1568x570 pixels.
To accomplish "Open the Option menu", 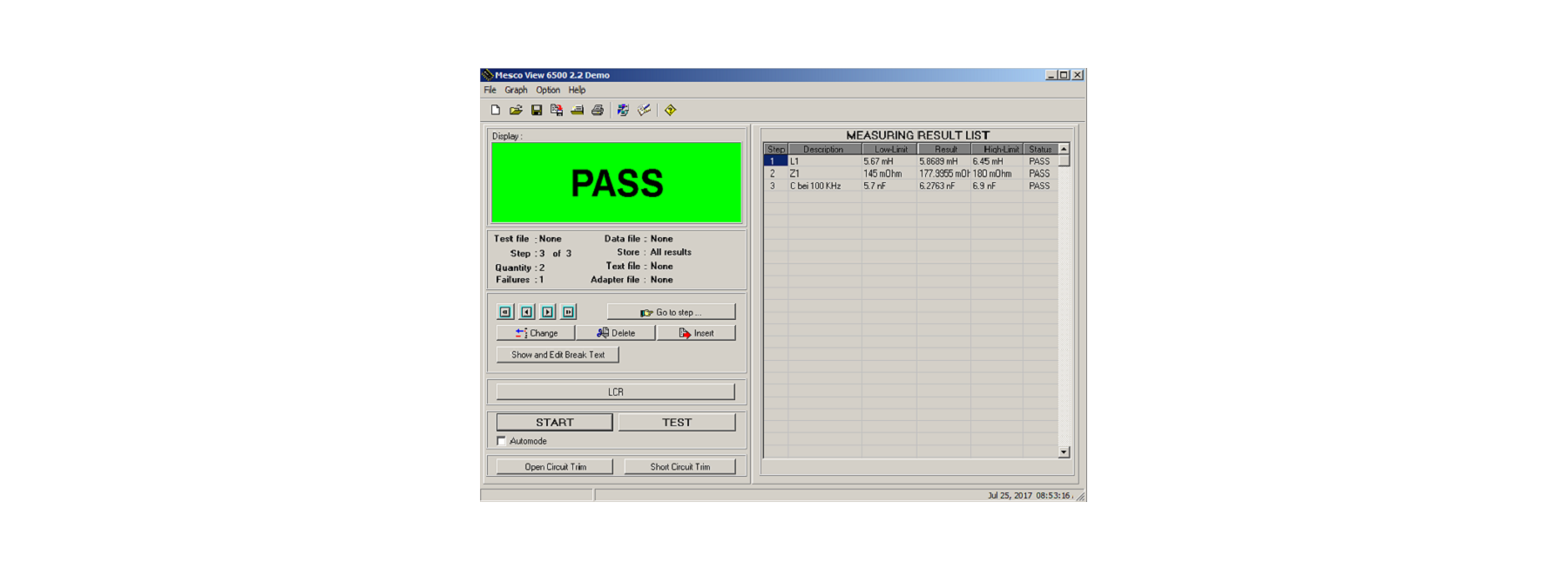I will coord(548,90).
